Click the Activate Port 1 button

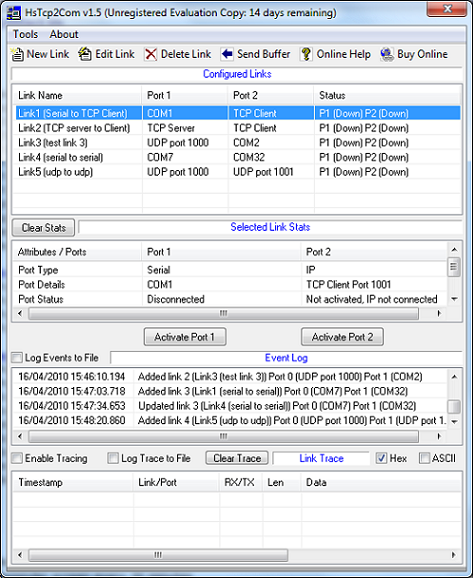pos(185,337)
